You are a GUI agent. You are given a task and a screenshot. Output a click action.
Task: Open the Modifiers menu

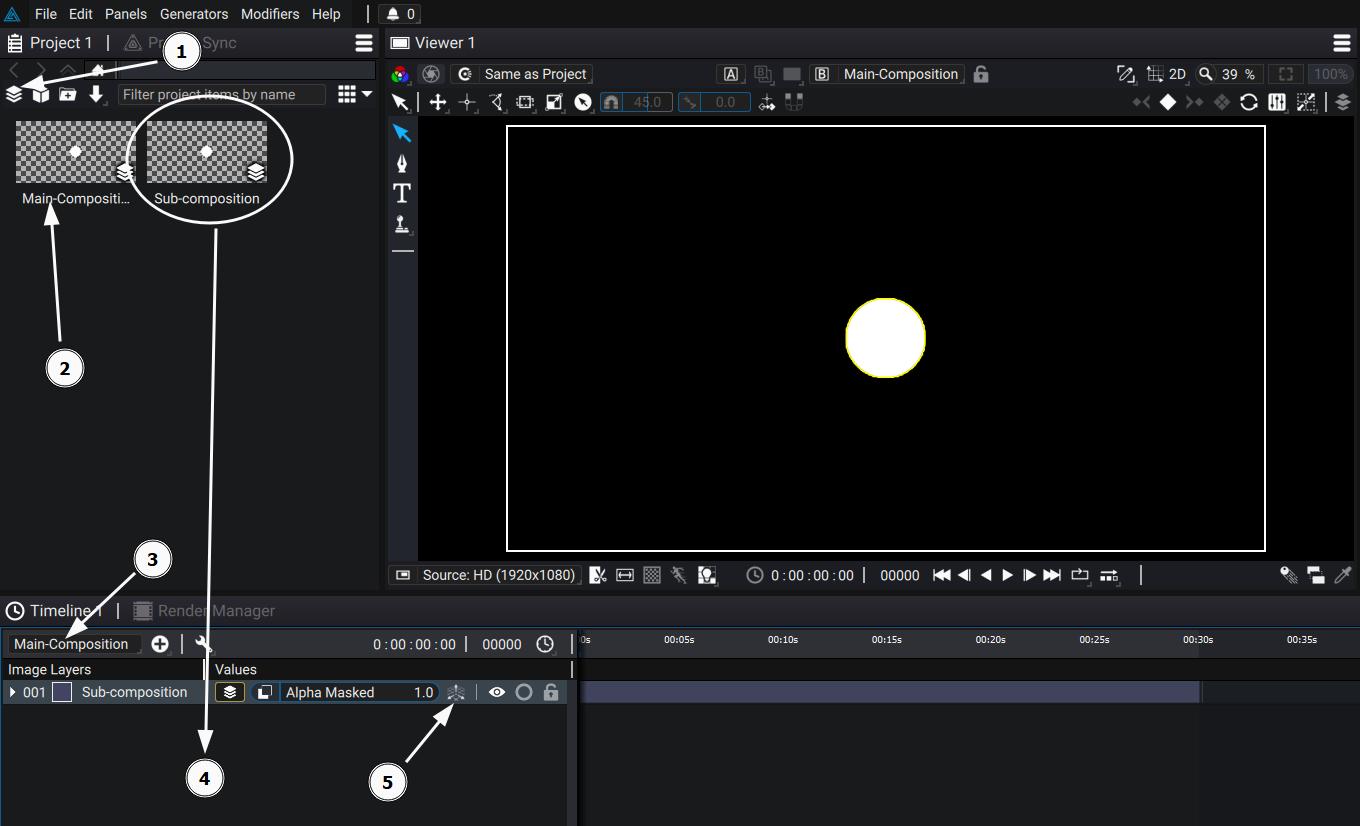[270, 14]
